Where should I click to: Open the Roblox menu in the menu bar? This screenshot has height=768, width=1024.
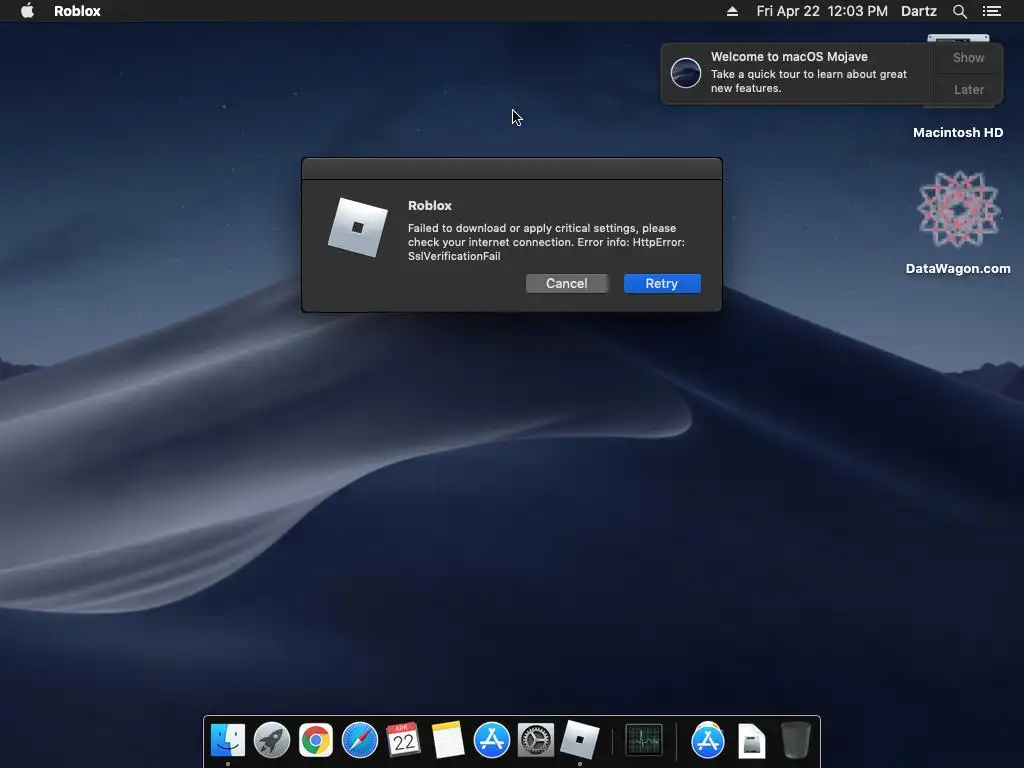click(77, 11)
